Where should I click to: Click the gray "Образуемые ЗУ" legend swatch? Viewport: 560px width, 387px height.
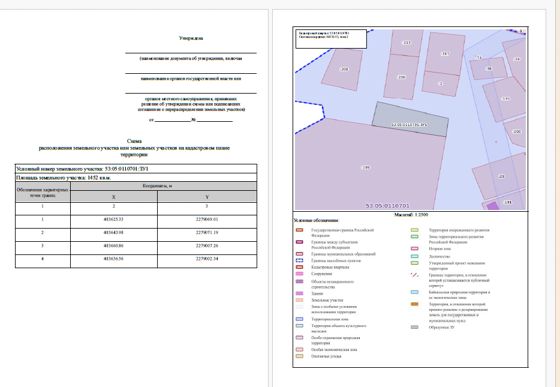414,327
